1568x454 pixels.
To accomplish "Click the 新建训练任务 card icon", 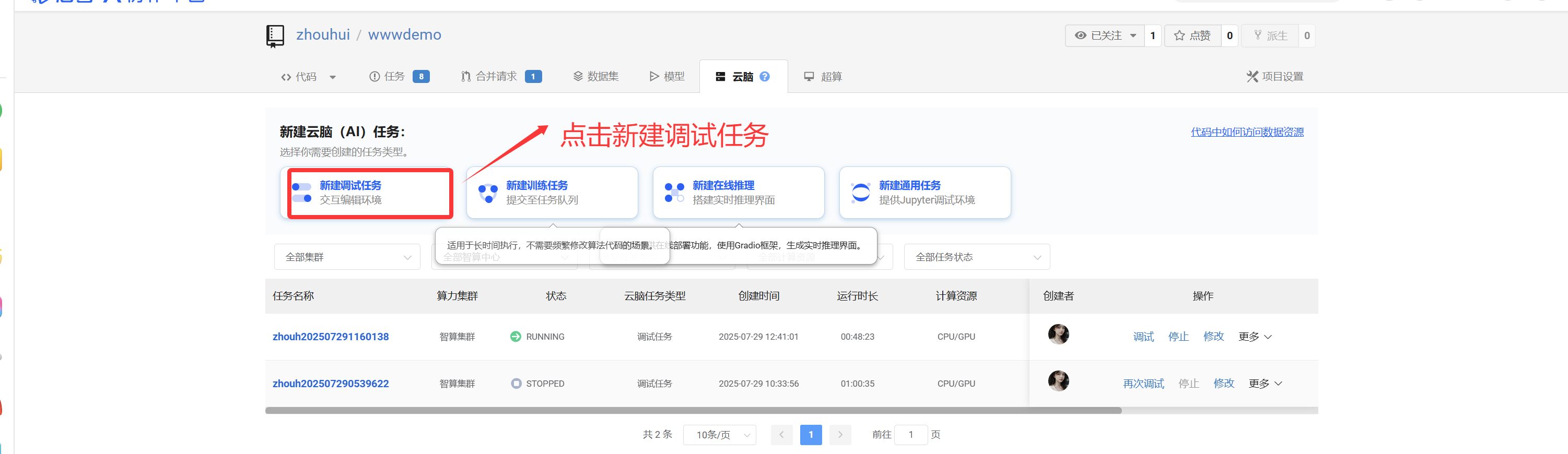I will pyautogui.click(x=488, y=193).
